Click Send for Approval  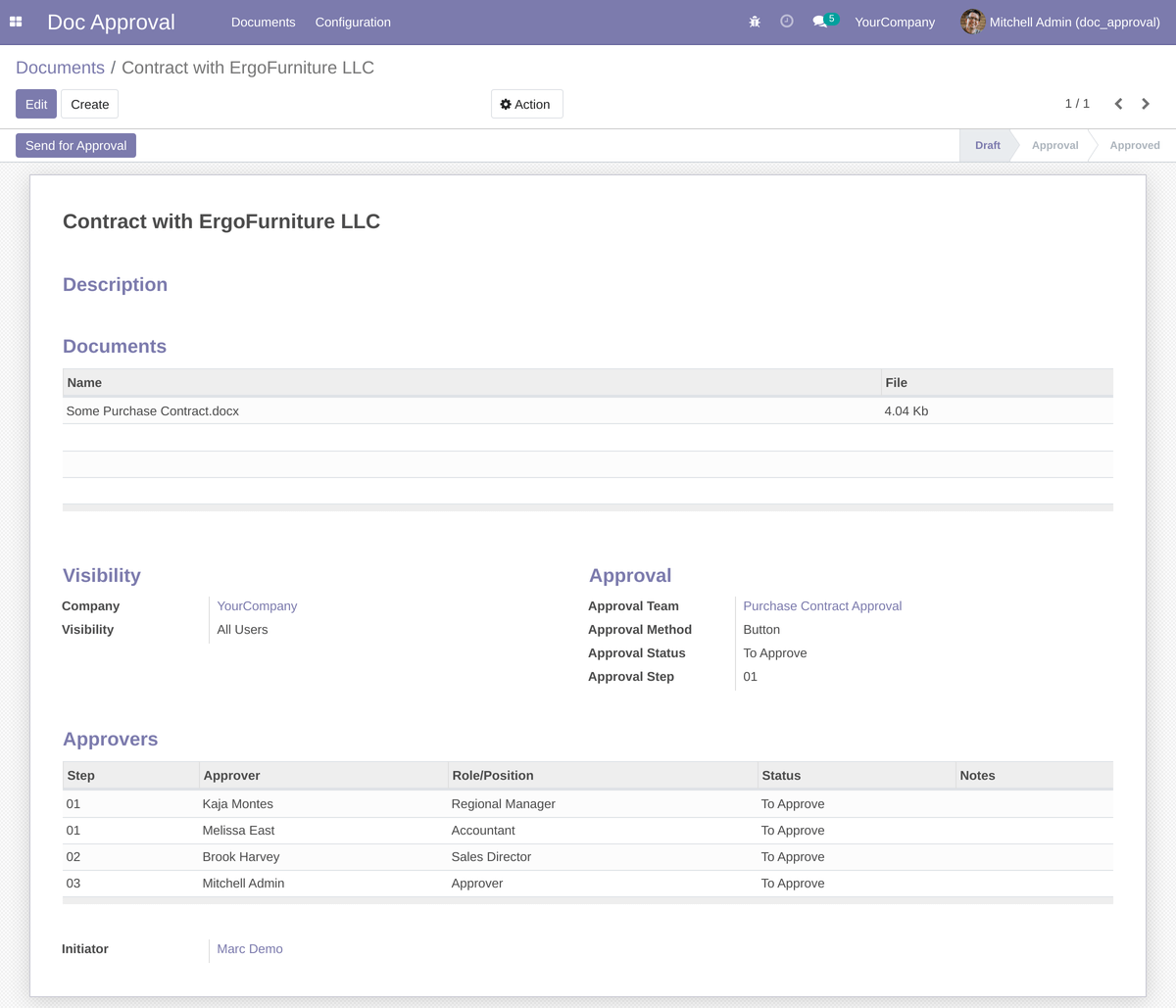[x=75, y=145]
